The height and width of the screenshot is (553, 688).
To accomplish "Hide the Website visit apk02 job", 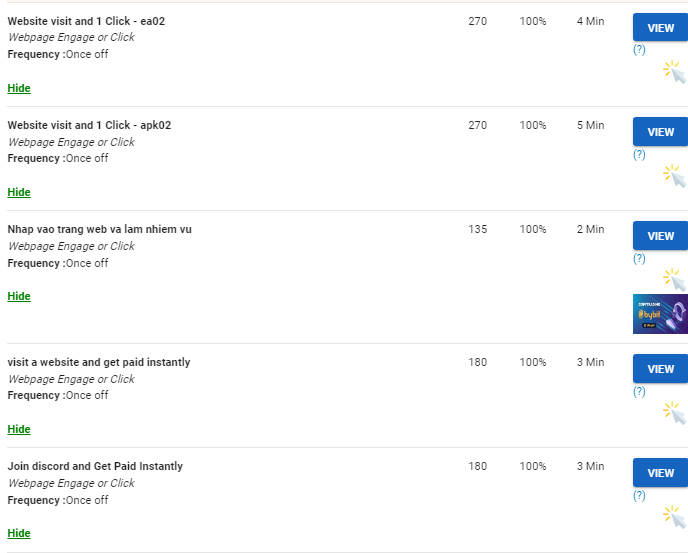I will [x=19, y=192].
